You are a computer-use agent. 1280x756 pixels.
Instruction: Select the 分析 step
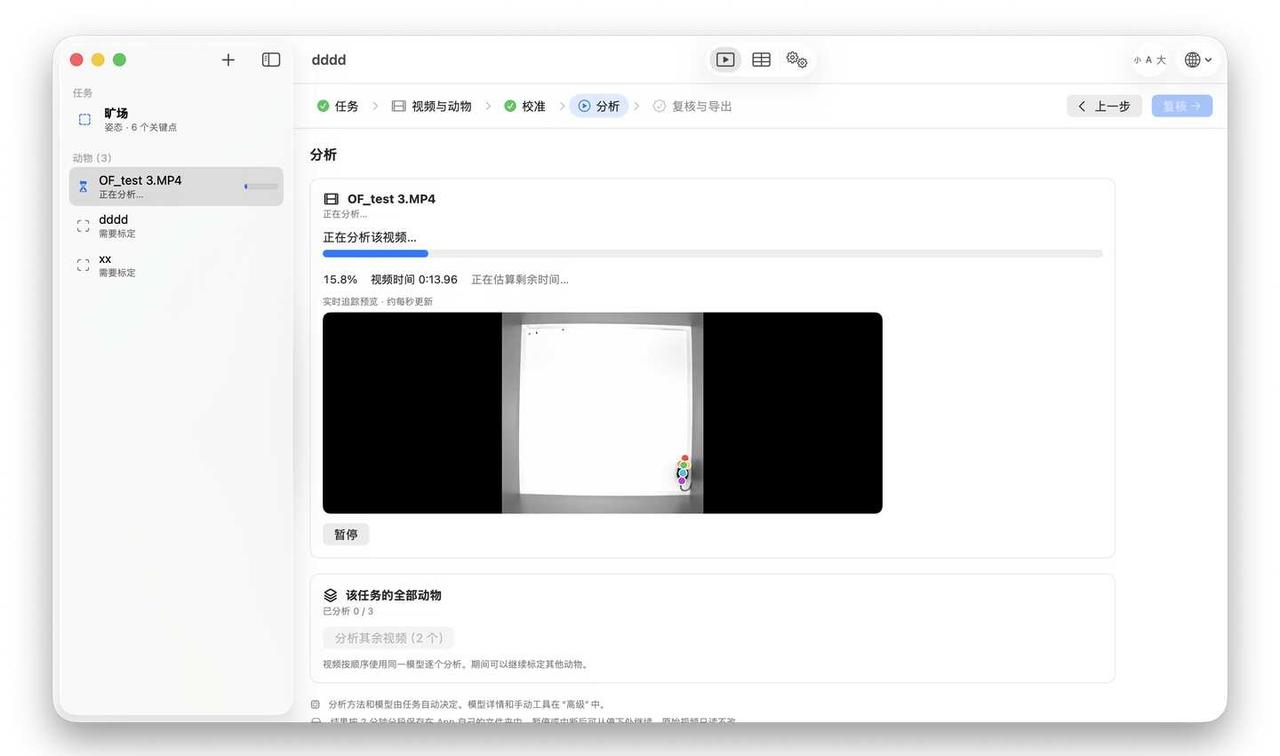599,106
